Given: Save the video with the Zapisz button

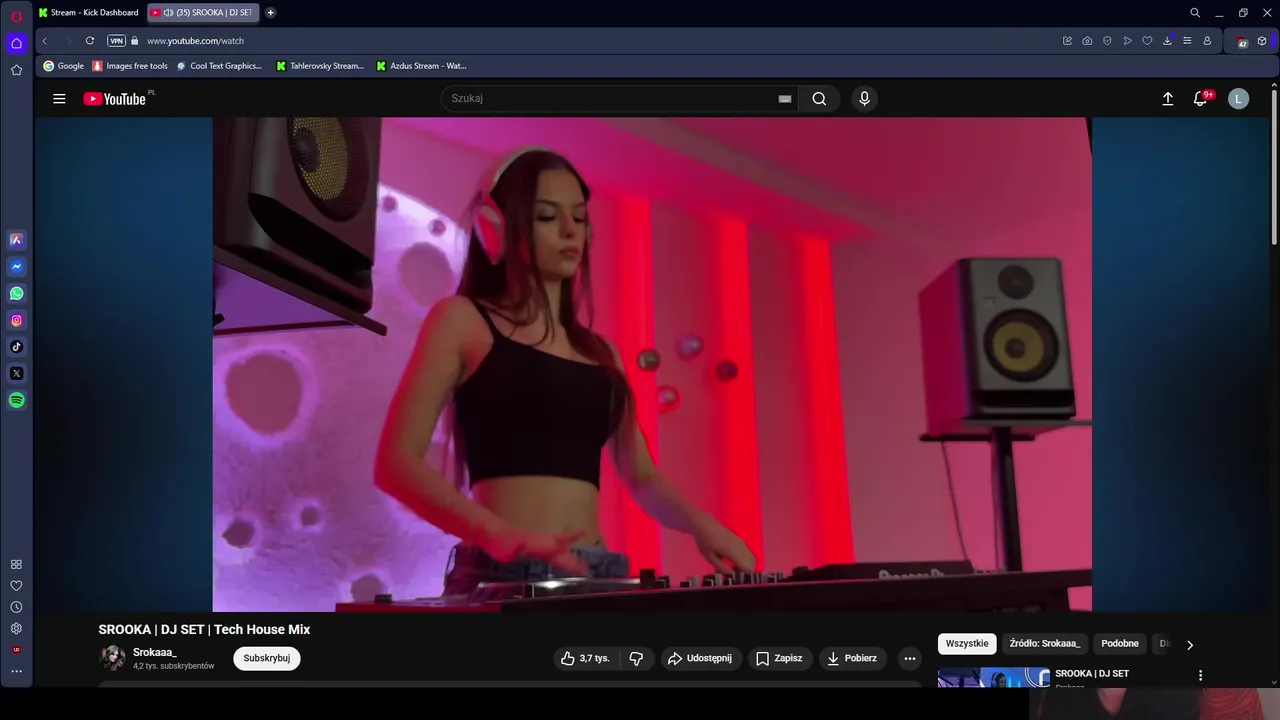Looking at the screenshot, I should pos(779,658).
